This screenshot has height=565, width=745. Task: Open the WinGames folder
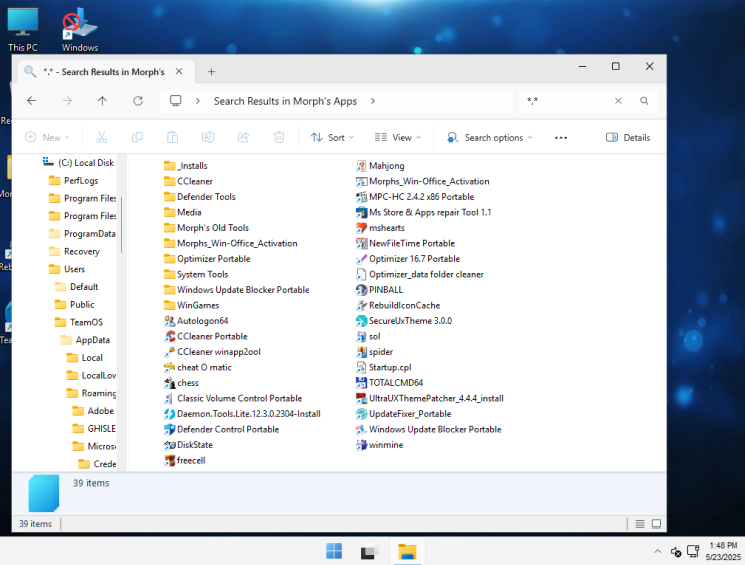(191, 306)
